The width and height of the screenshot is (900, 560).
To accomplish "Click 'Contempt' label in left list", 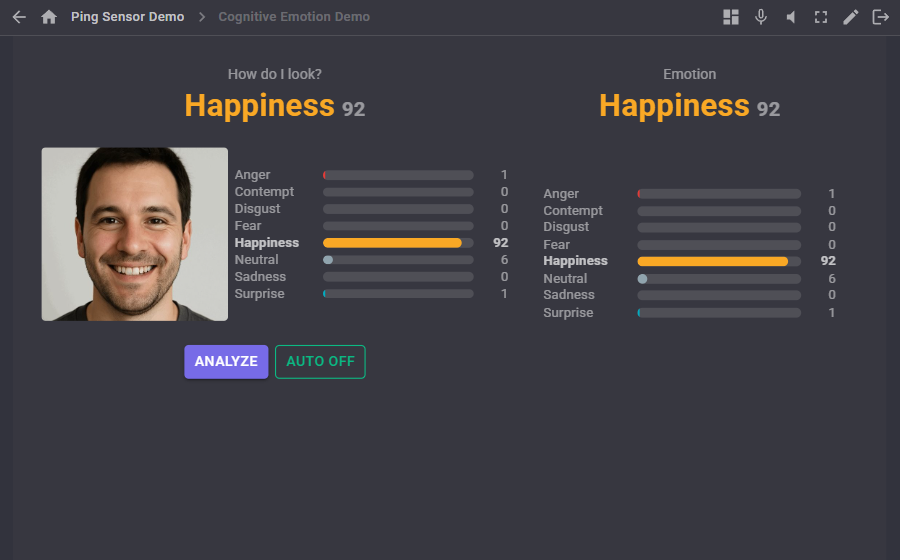I will tap(264, 192).
